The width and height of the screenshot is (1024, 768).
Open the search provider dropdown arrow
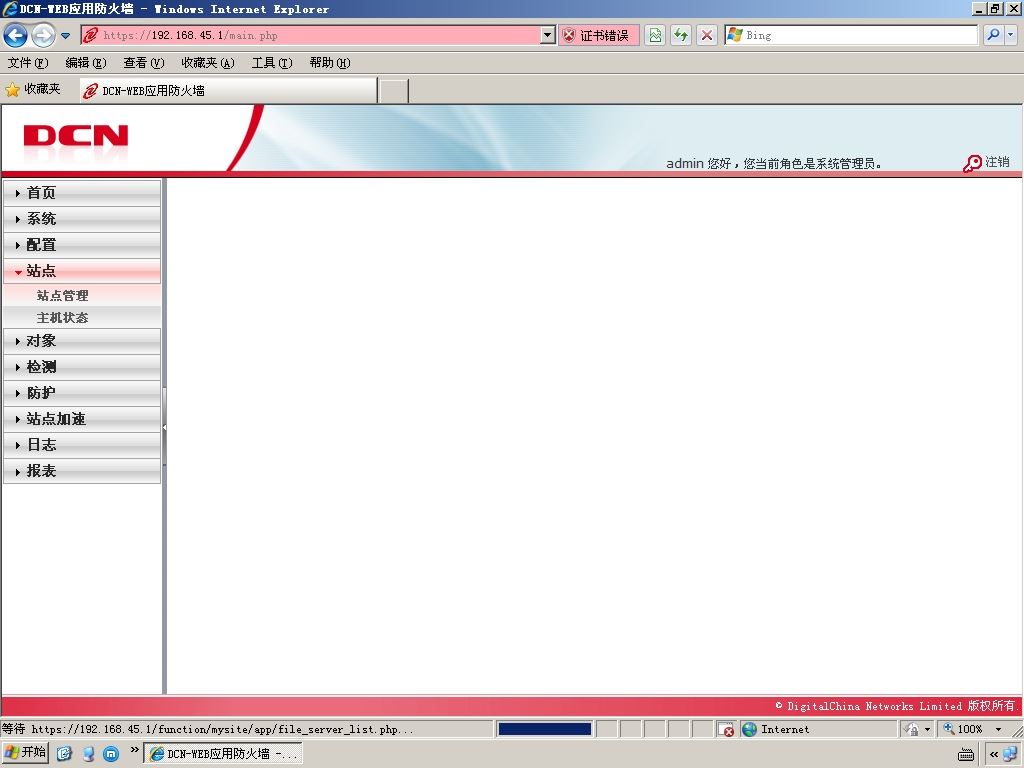pos(1010,35)
